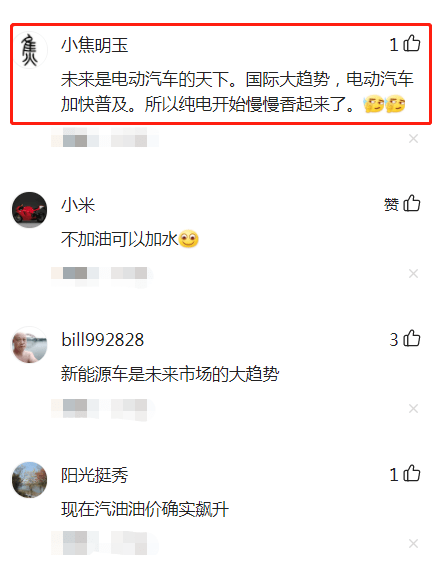Open 阳光挺秀's scenery avatar
The height and width of the screenshot is (574, 445).
30,480
